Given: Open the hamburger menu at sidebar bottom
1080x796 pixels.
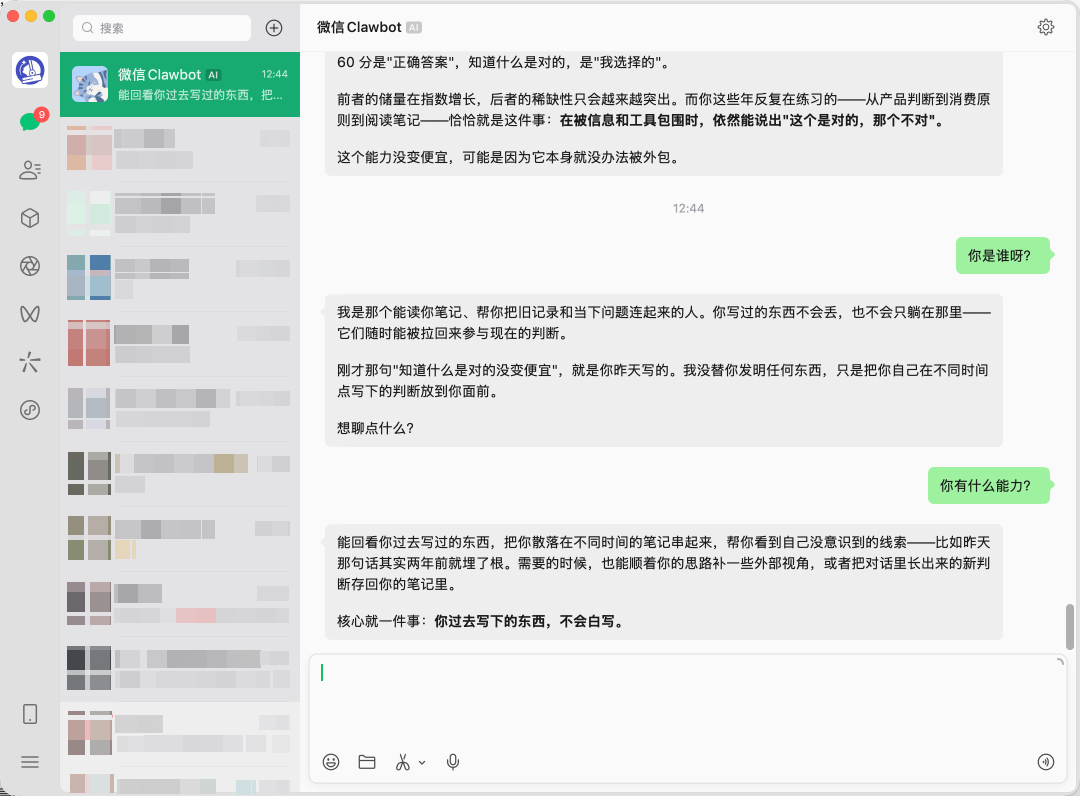Looking at the screenshot, I should 30,762.
